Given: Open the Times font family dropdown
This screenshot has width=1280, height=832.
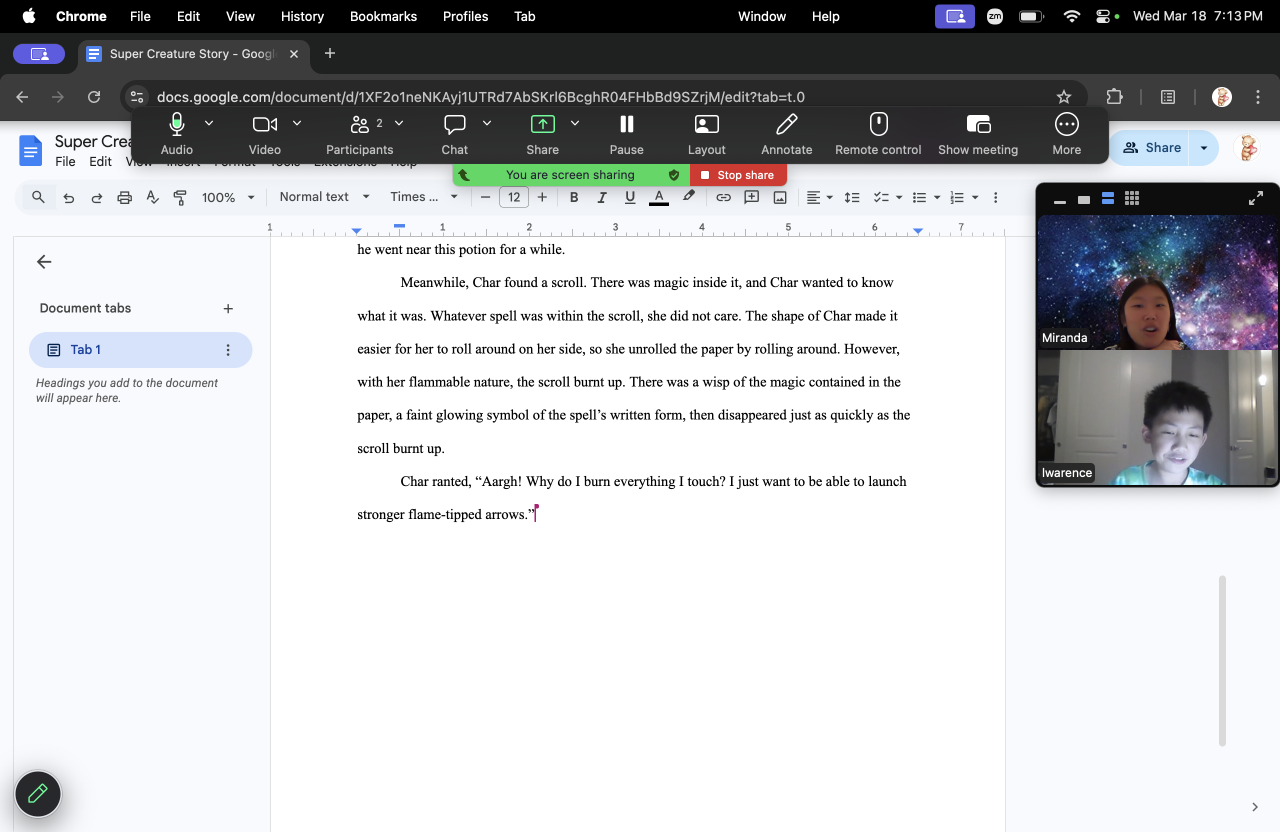Looking at the screenshot, I should tap(423, 198).
